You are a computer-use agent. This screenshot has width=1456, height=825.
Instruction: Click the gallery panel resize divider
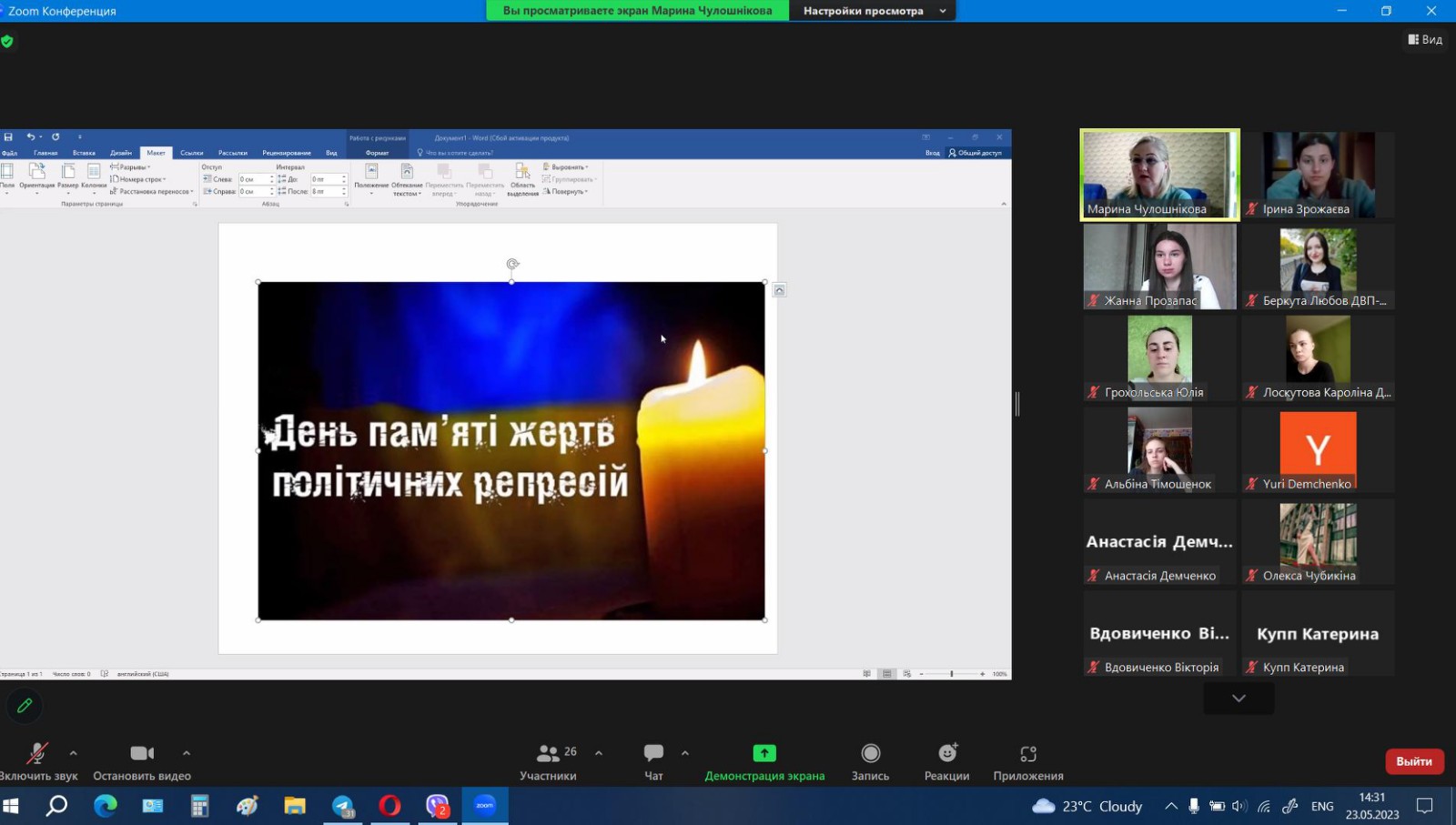1017,404
